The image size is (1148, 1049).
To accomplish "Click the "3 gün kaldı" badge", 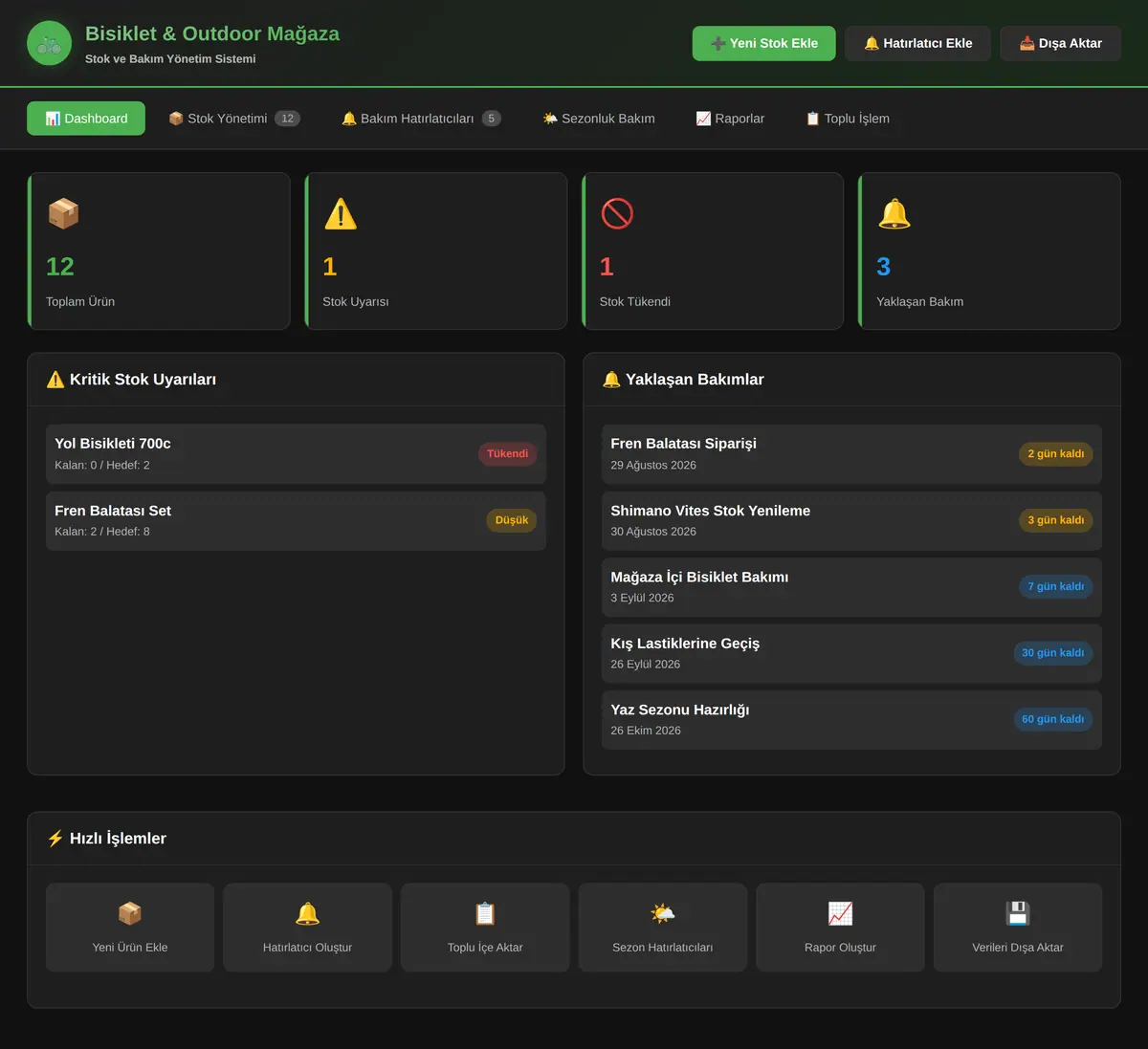I will 1056,520.
